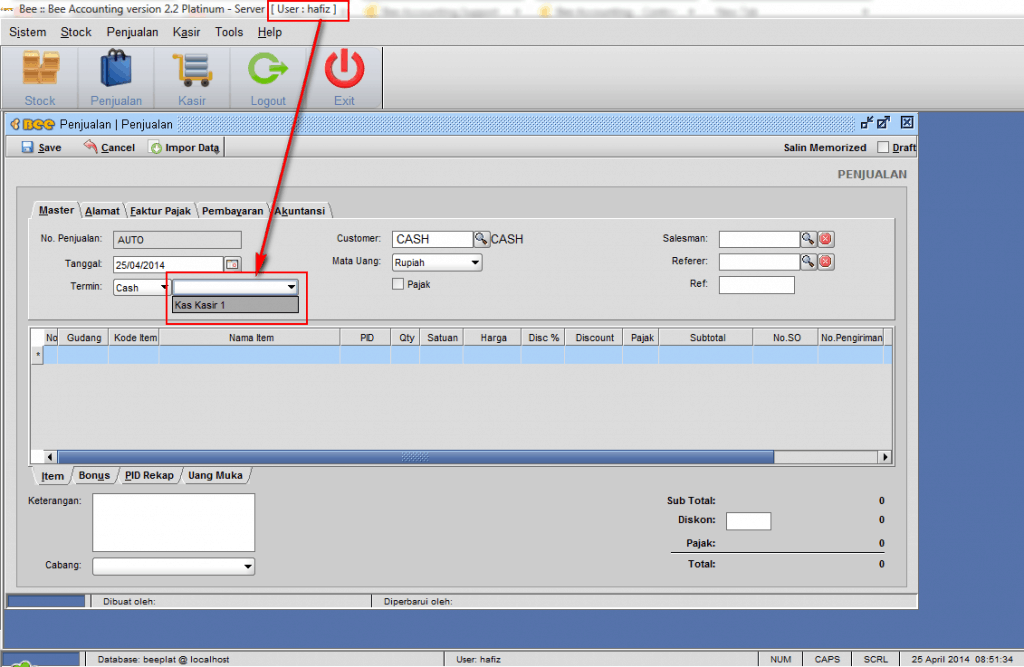Open the Kasir menu
The height and width of the screenshot is (667, 1024).
(186, 32)
